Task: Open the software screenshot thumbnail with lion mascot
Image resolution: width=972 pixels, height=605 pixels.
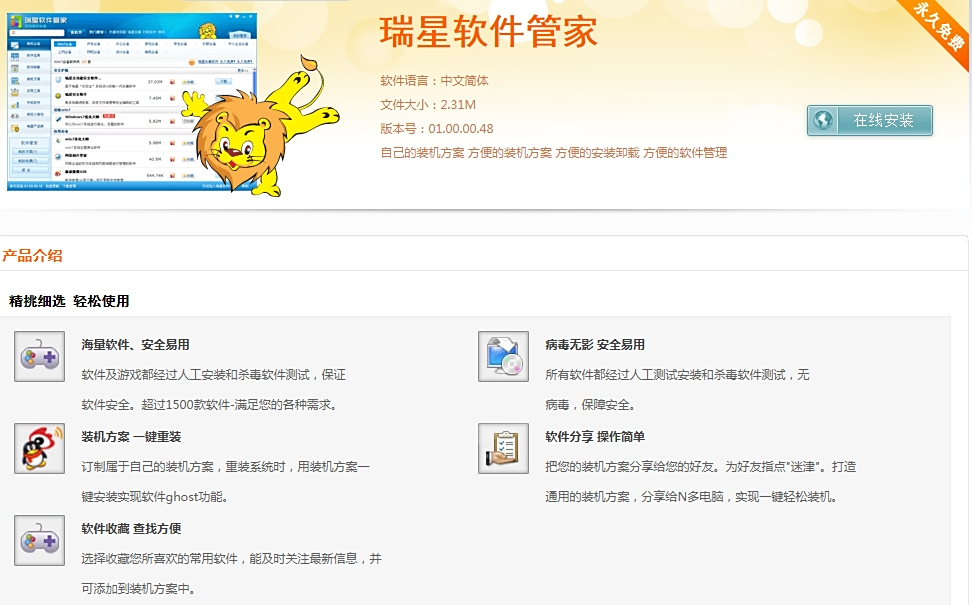Action: pyautogui.click(x=131, y=102)
